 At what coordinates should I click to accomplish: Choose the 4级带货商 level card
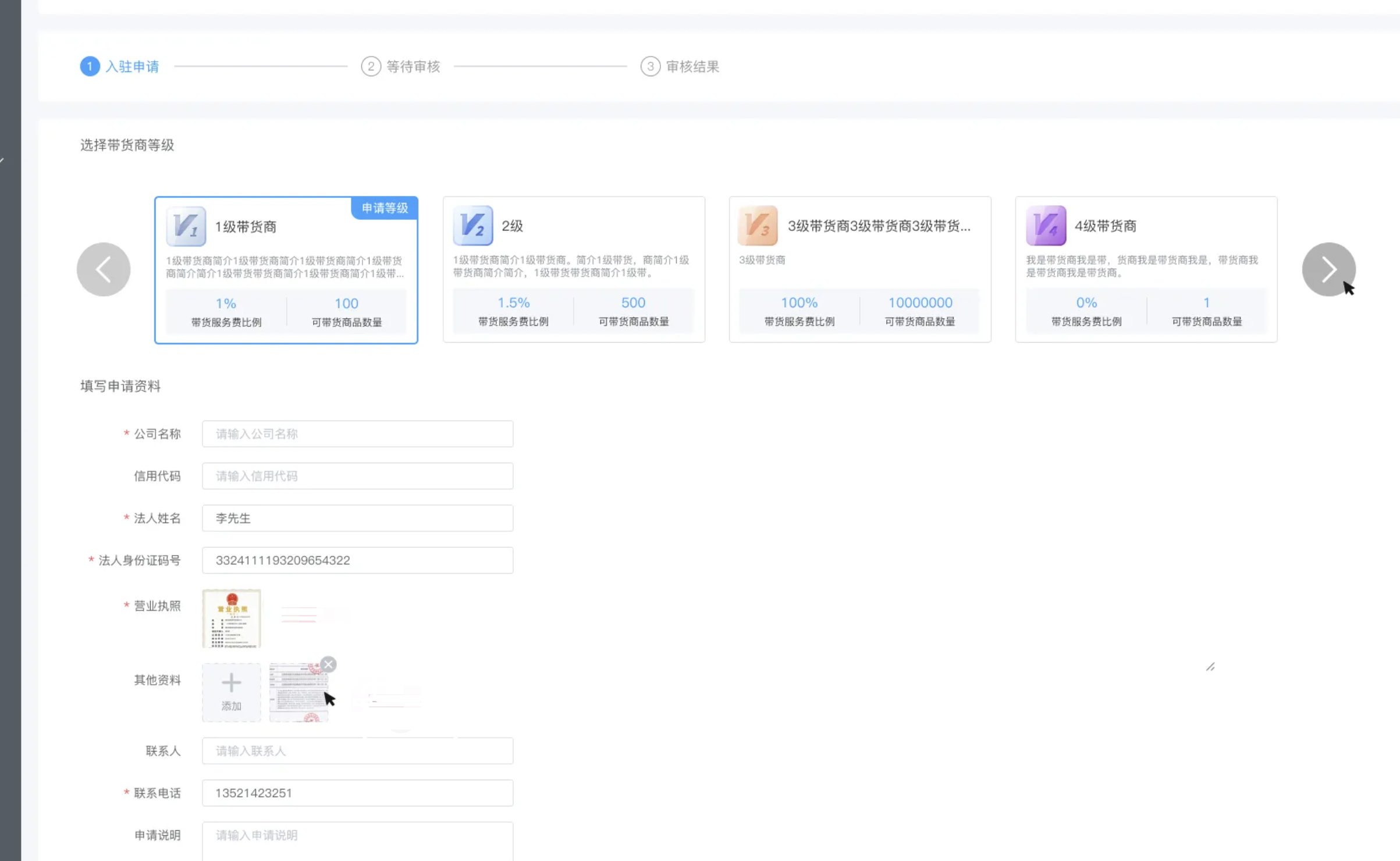pos(1145,269)
